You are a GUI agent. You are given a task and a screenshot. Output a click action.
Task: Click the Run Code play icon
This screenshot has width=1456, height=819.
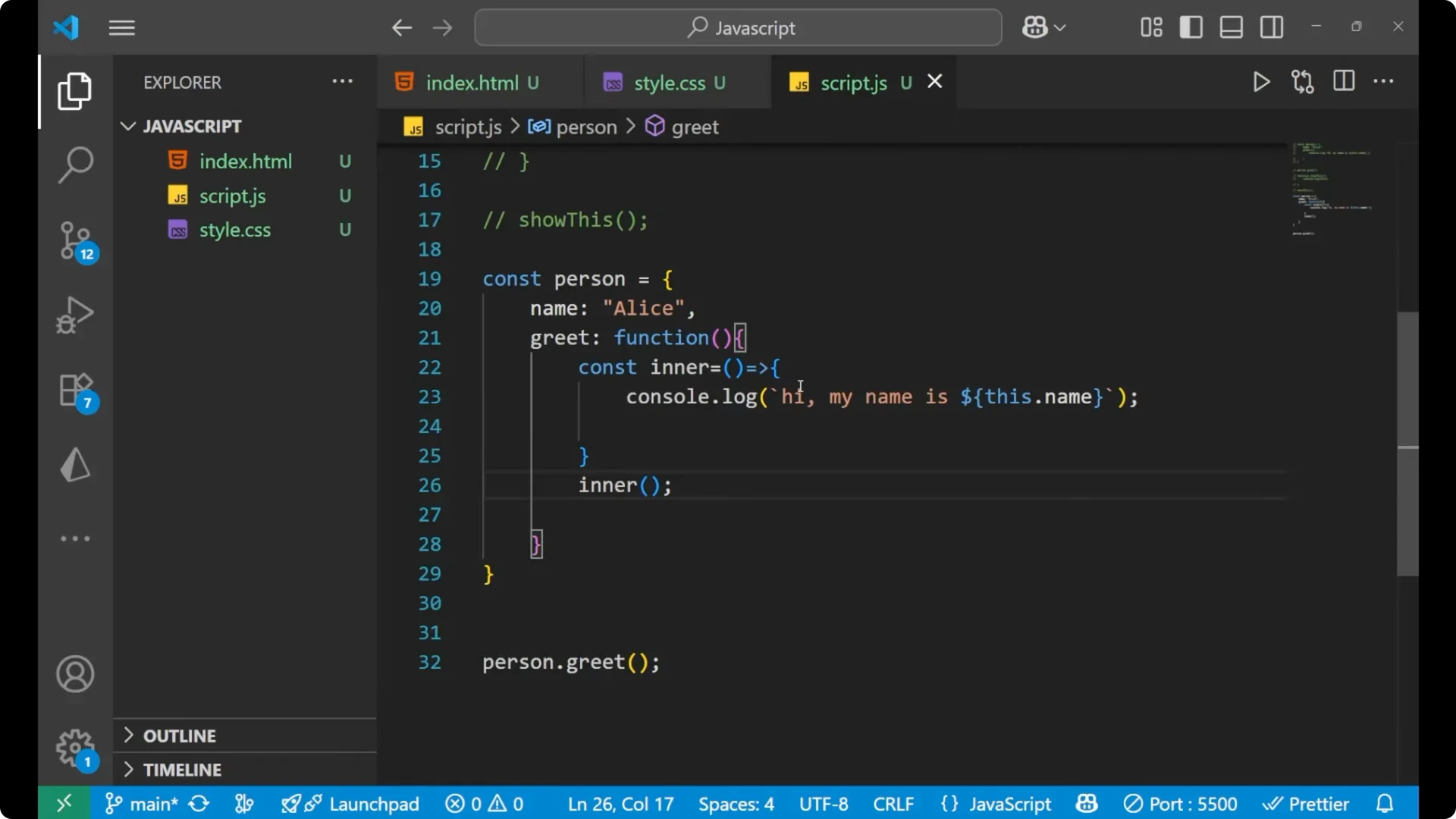click(x=1261, y=82)
